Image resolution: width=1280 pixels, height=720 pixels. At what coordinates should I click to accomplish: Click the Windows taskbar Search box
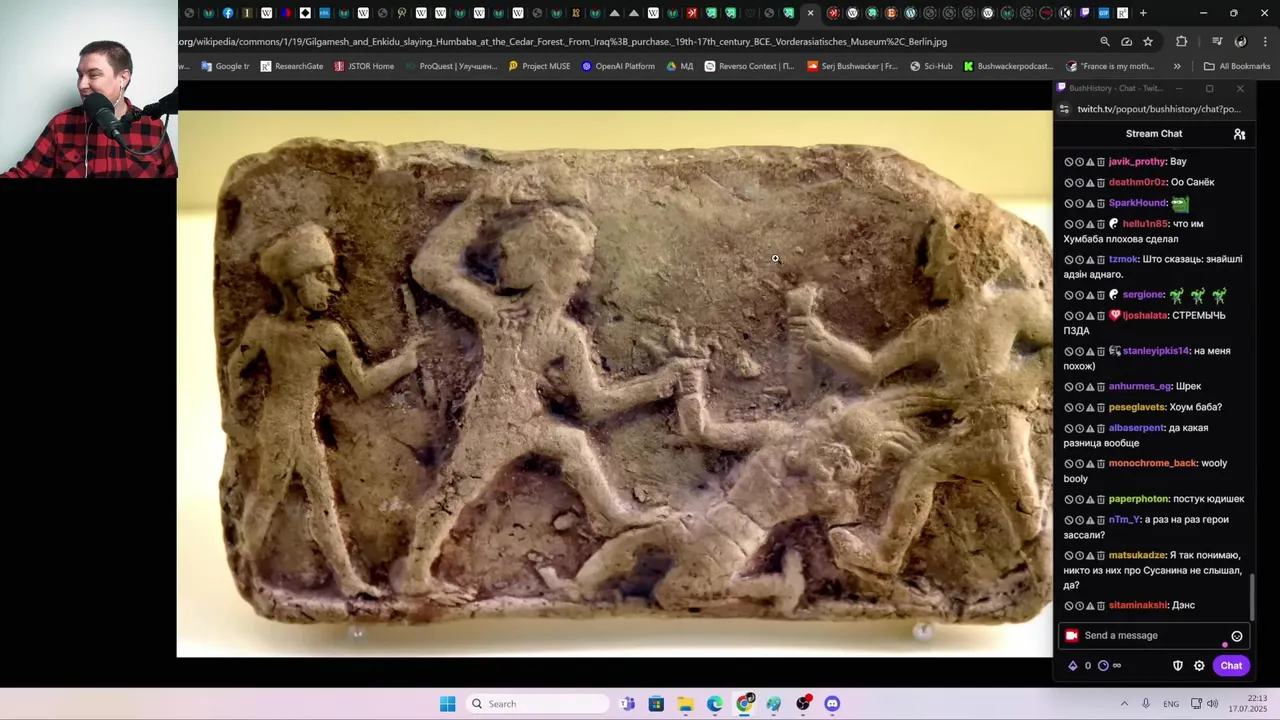click(x=539, y=704)
